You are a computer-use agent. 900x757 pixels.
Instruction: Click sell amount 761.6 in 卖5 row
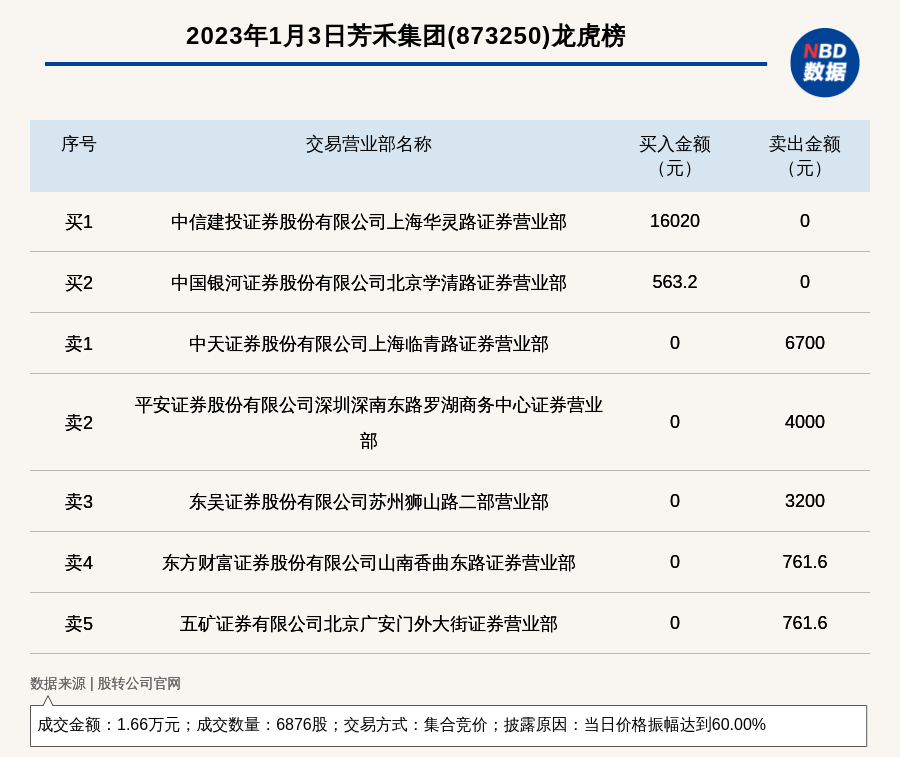coord(805,623)
